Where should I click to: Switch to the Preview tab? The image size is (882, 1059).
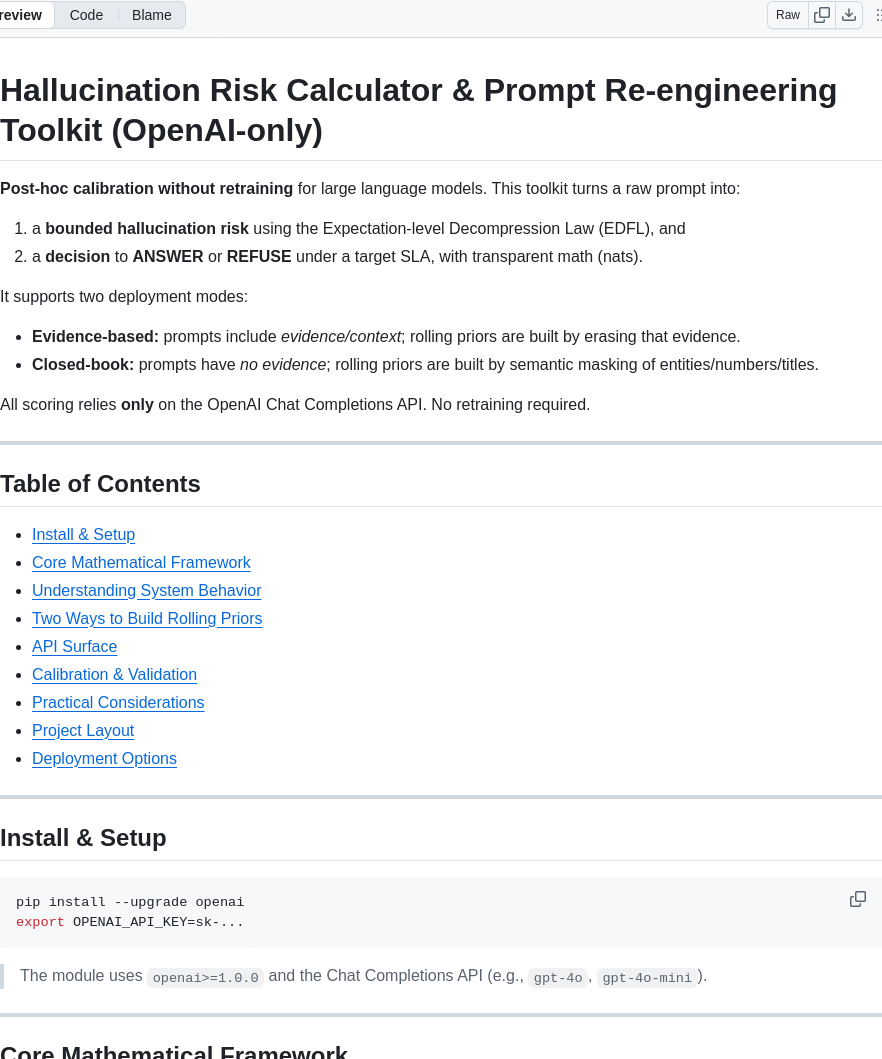pos(22,15)
